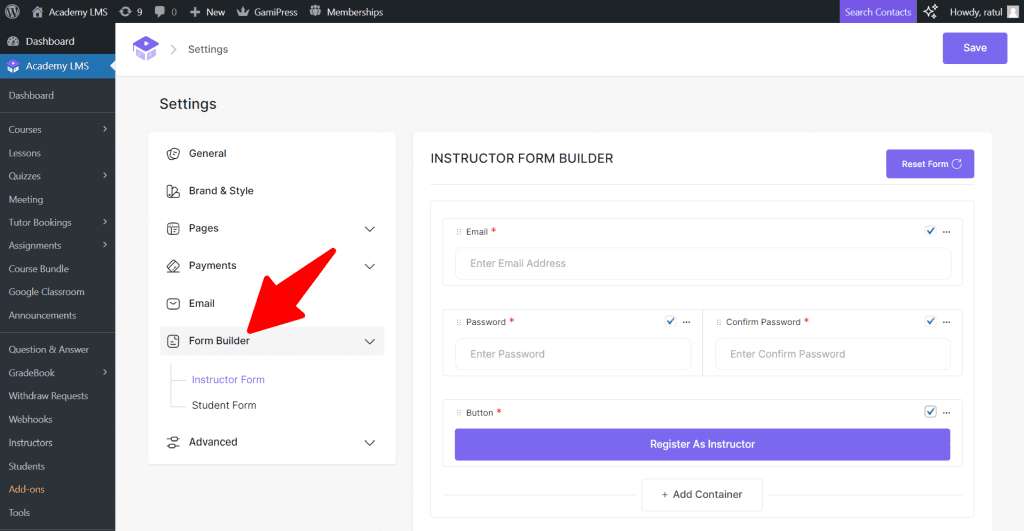Click the Form Builder icon

[173, 341]
